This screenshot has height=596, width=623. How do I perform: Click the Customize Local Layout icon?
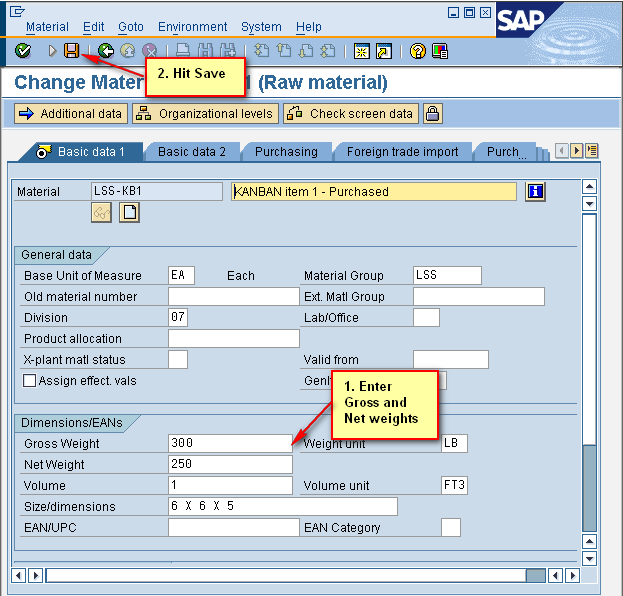(440, 51)
